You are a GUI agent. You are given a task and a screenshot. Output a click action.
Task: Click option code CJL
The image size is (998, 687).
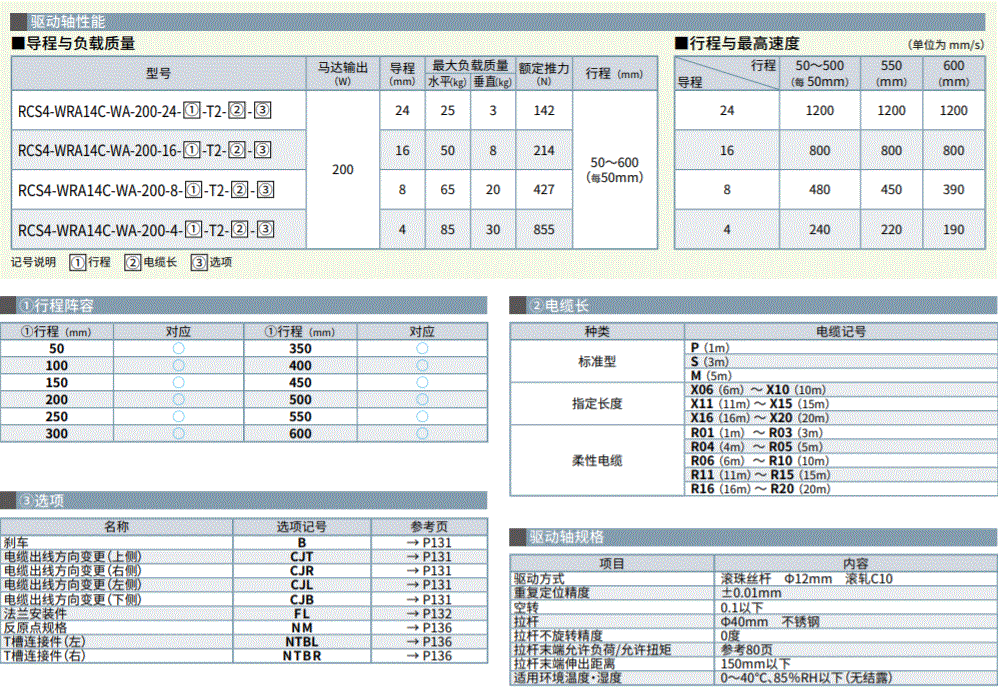[302, 584]
